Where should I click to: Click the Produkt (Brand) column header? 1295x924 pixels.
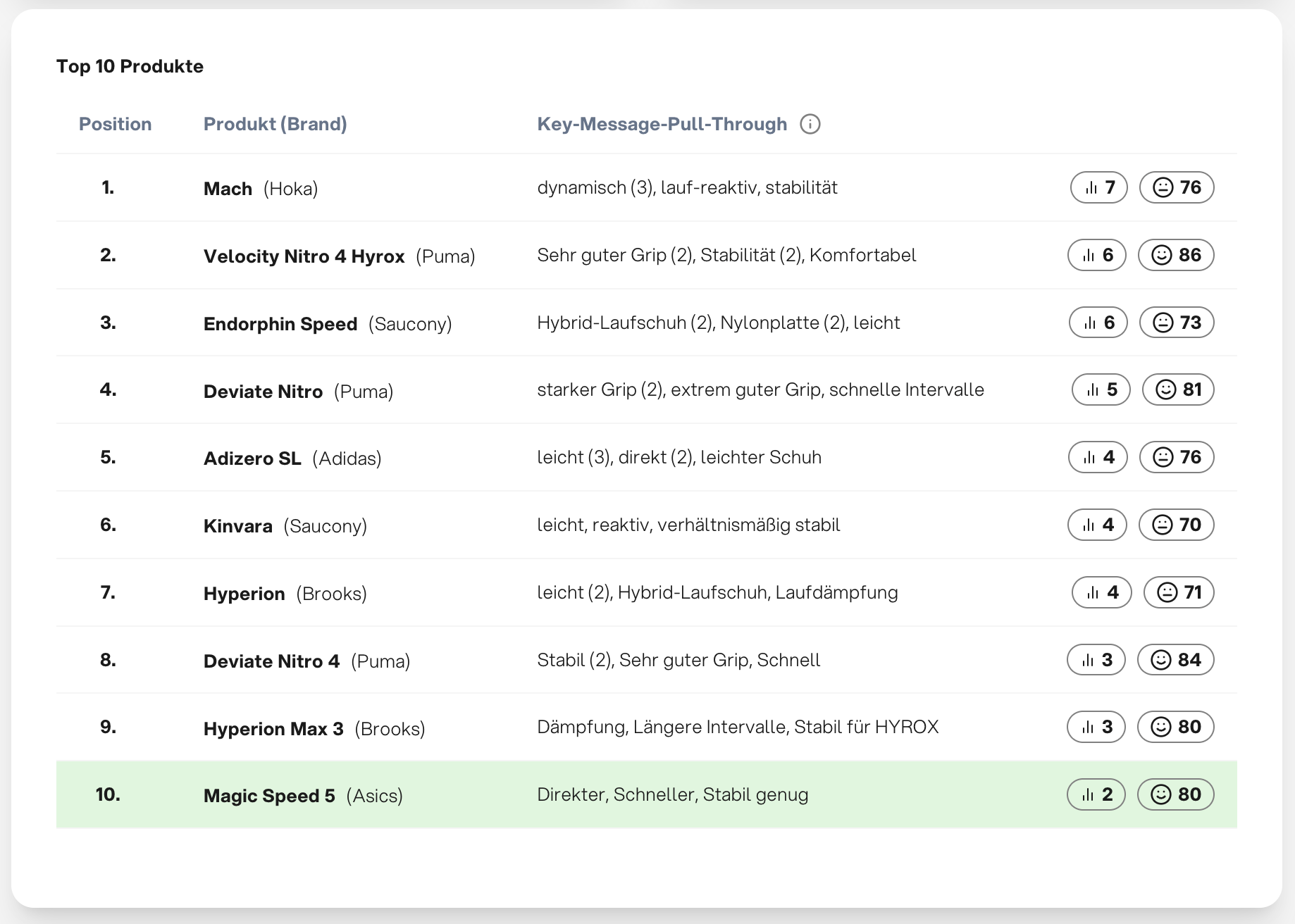coord(275,124)
